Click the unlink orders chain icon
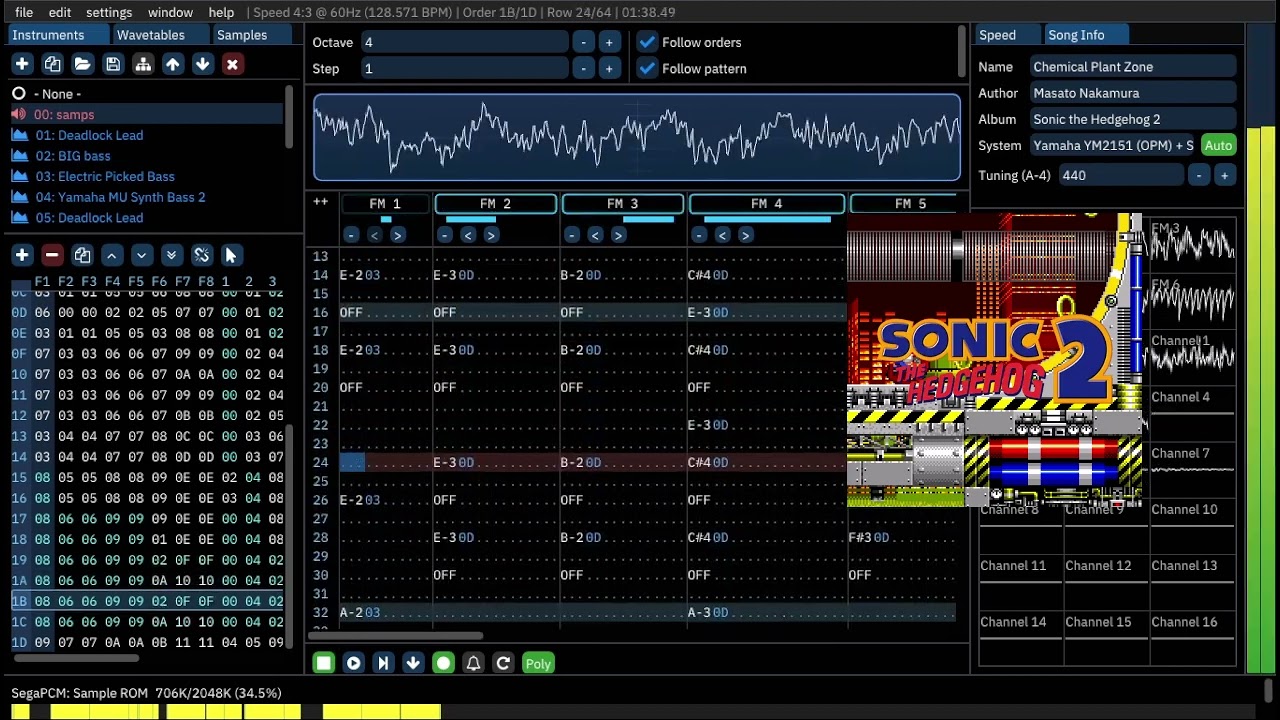The width and height of the screenshot is (1280, 720). tap(201, 255)
